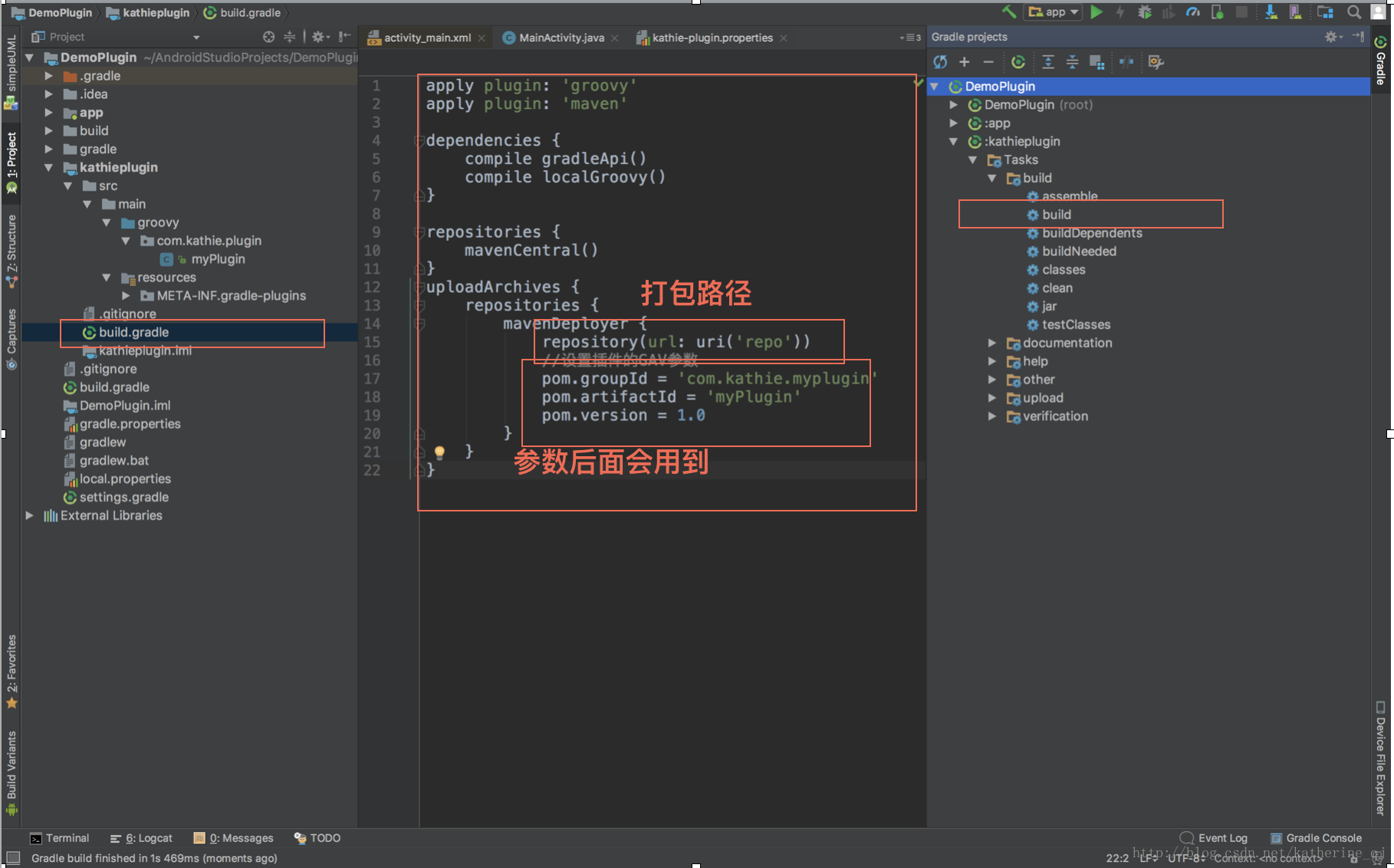
Task: Click Scroll from Source target icon
Action: [268, 37]
